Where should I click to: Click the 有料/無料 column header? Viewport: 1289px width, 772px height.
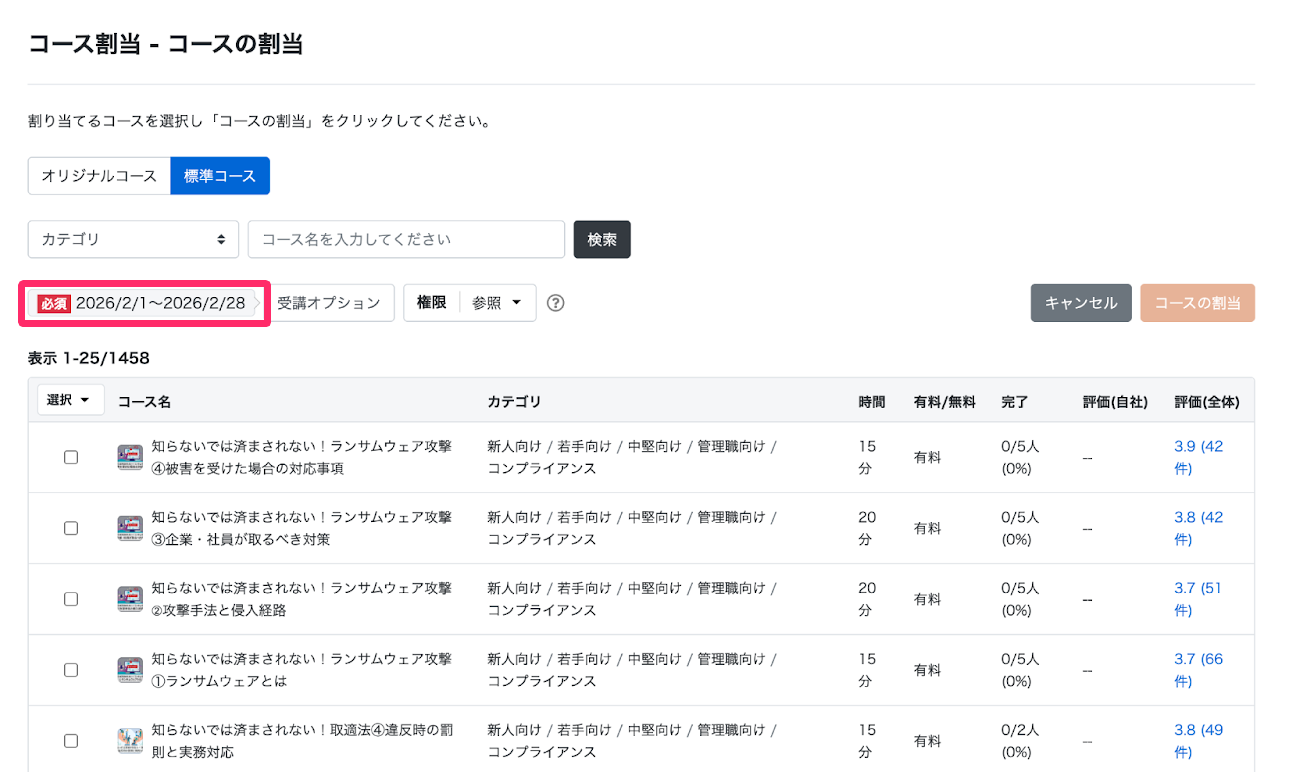coord(945,402)
